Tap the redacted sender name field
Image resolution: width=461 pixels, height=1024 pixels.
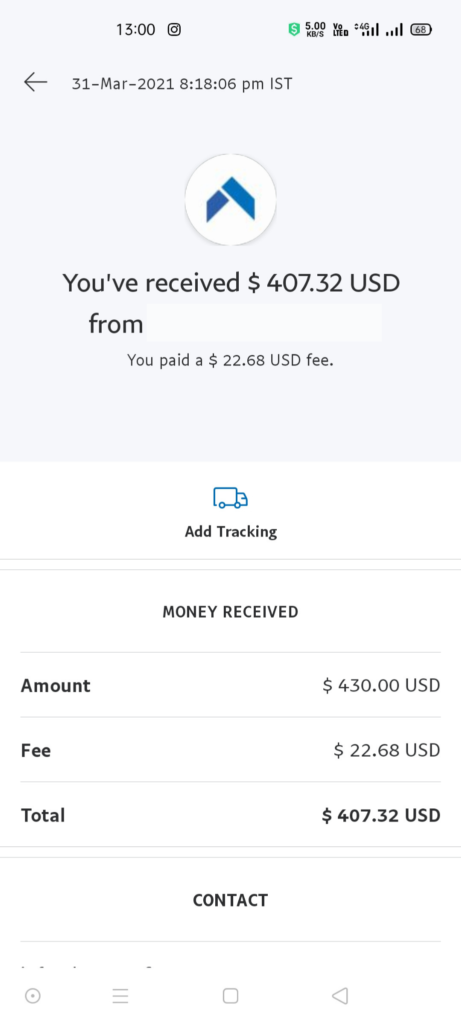tap(264, 322)
